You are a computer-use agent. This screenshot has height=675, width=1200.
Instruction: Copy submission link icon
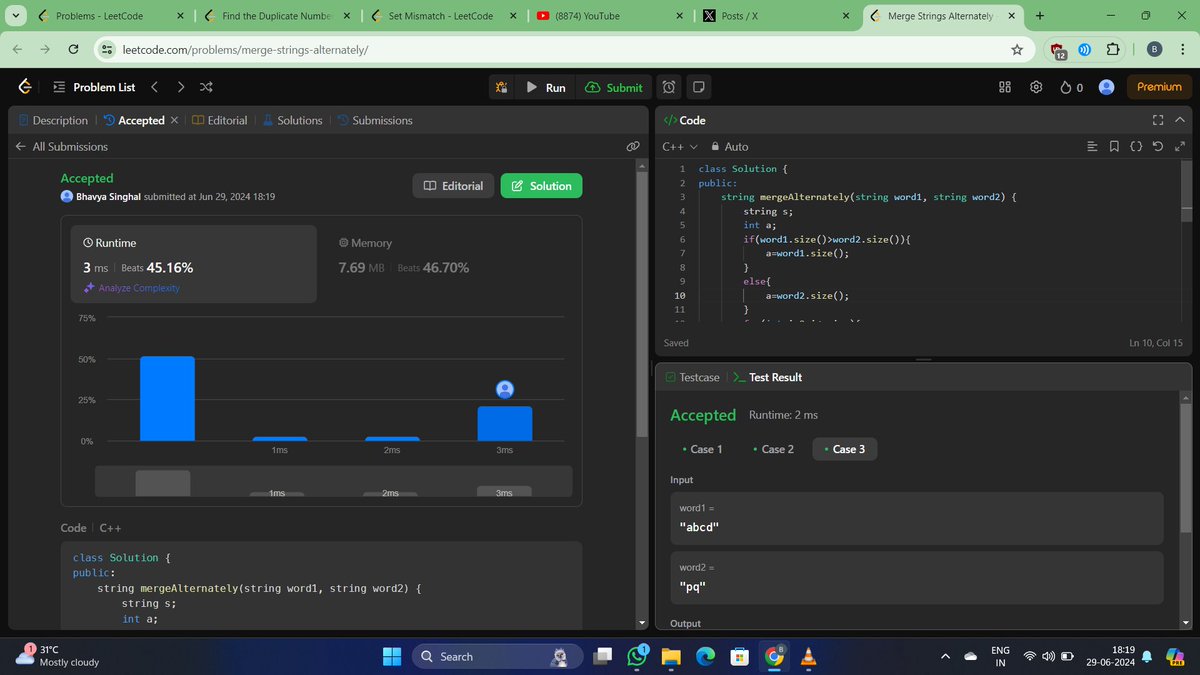click(632, 146)
